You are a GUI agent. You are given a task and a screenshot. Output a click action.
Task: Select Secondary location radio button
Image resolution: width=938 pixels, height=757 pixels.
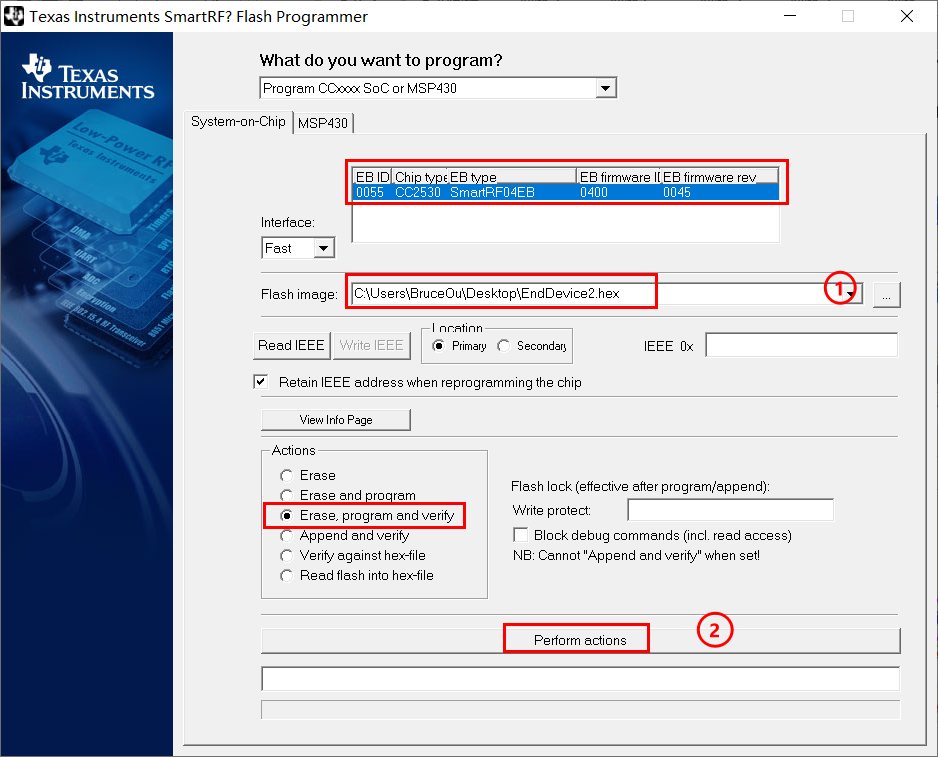[x=505, y=346]
